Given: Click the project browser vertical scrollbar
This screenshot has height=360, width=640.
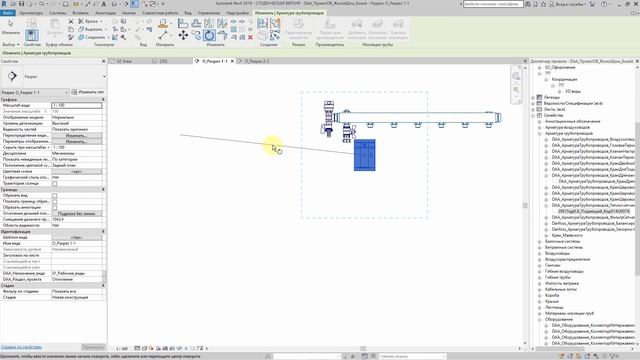Looking at the screenshot, I should pos(637,198).
